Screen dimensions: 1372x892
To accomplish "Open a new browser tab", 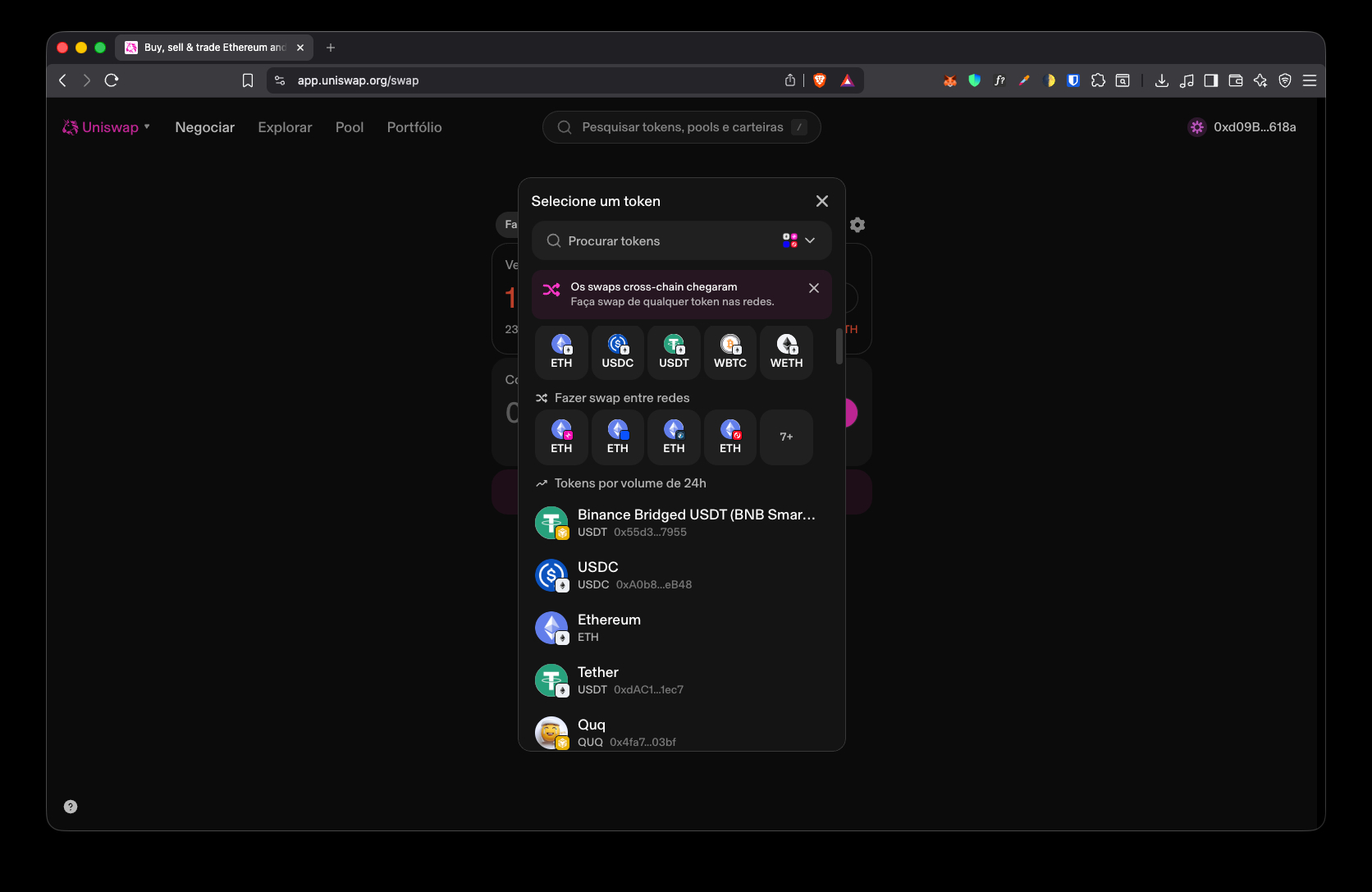I will click(331, 48).
